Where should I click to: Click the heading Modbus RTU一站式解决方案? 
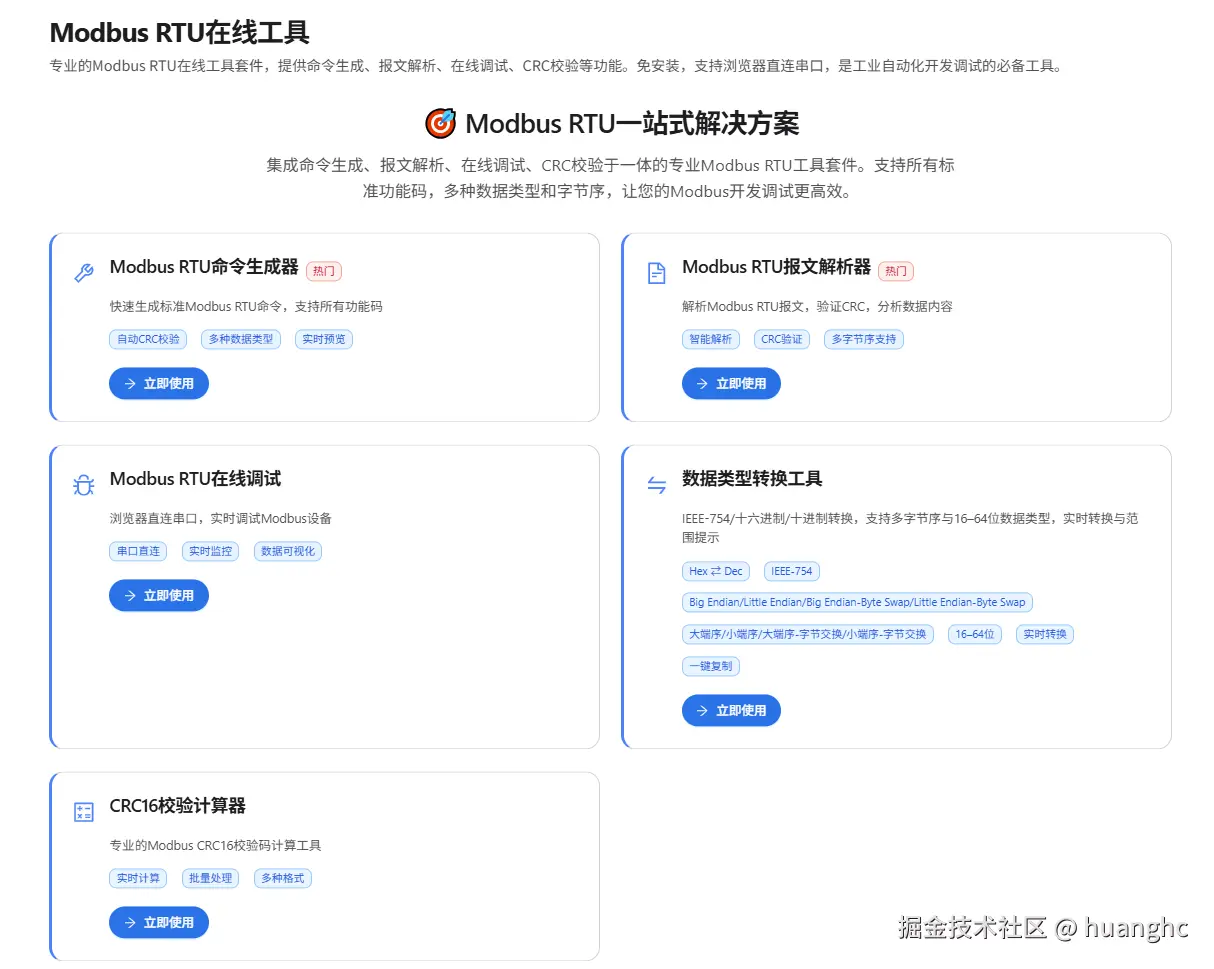pos(632,124)
